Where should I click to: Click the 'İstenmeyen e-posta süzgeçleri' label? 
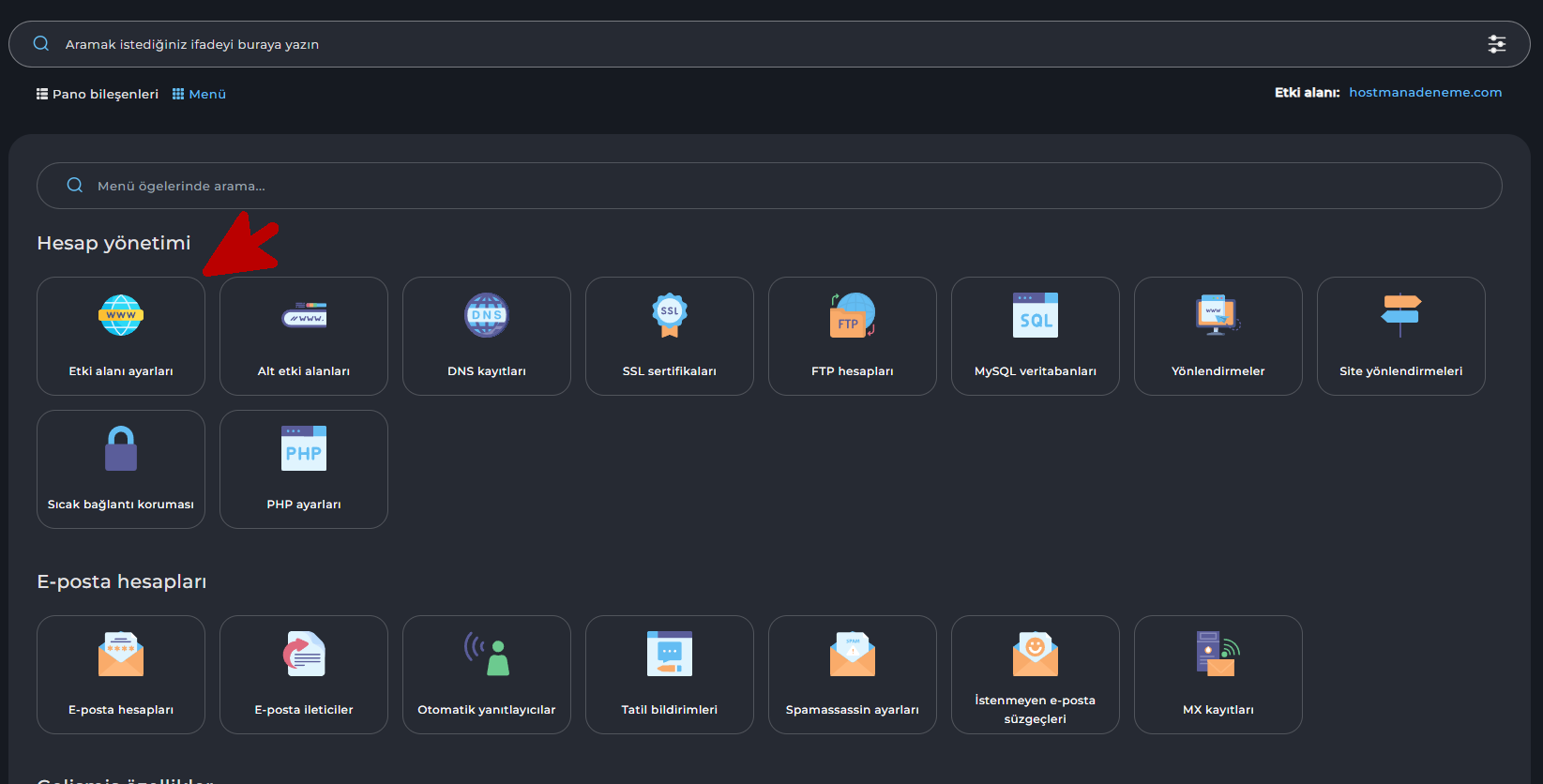[1036, 710]
